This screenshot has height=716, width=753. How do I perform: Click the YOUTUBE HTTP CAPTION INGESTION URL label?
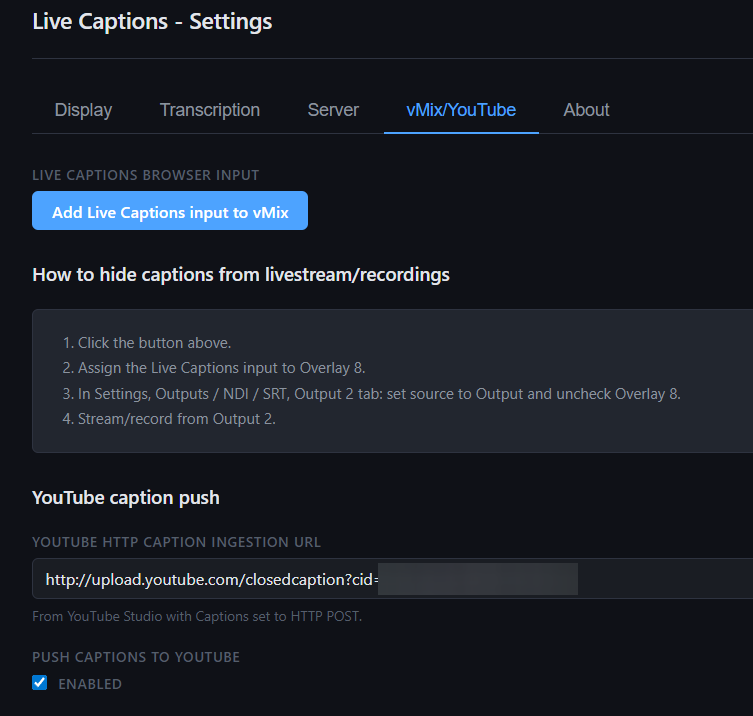[x=176, y=542]
